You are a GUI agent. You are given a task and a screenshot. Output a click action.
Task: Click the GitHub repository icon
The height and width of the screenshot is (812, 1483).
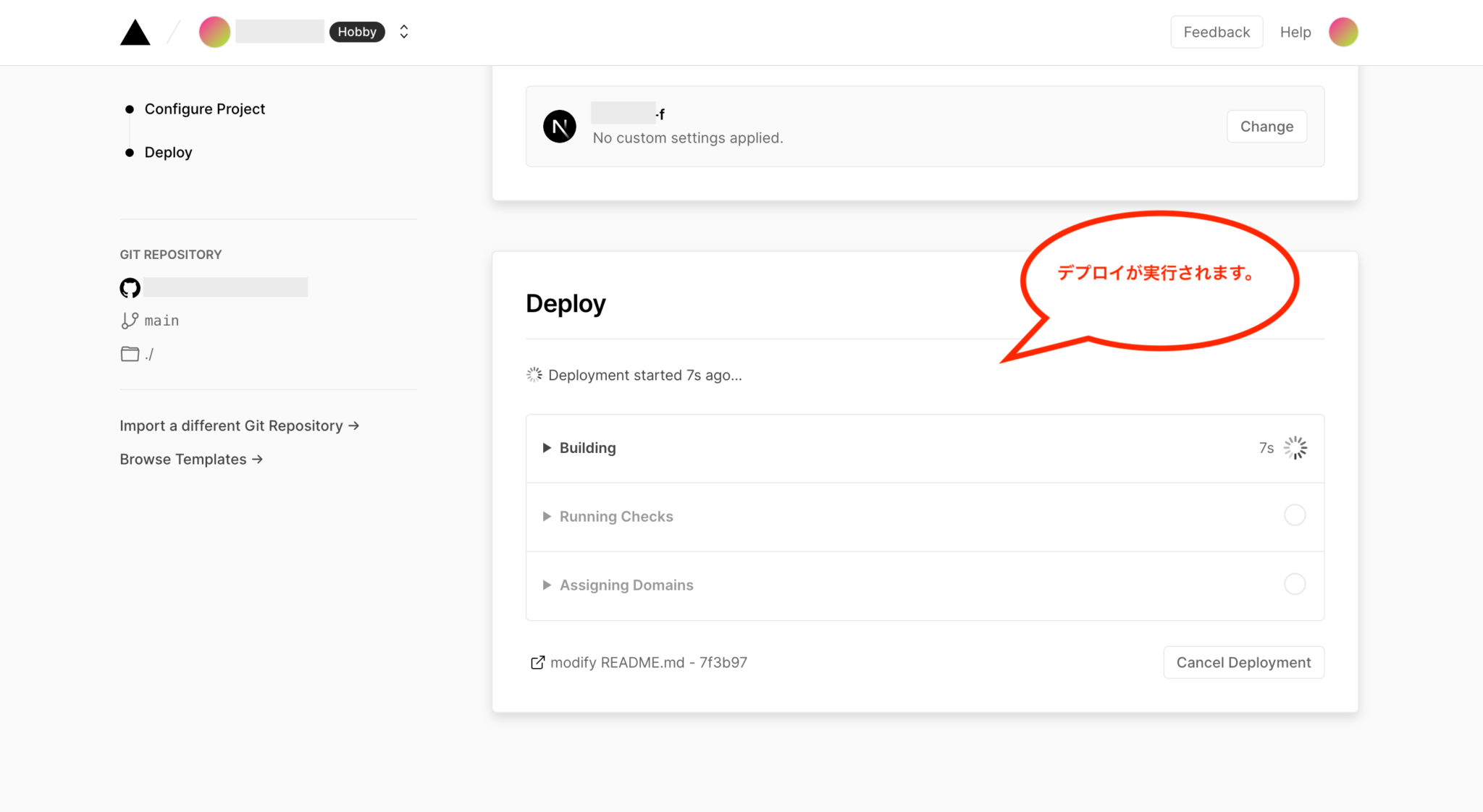coord(130,288)
